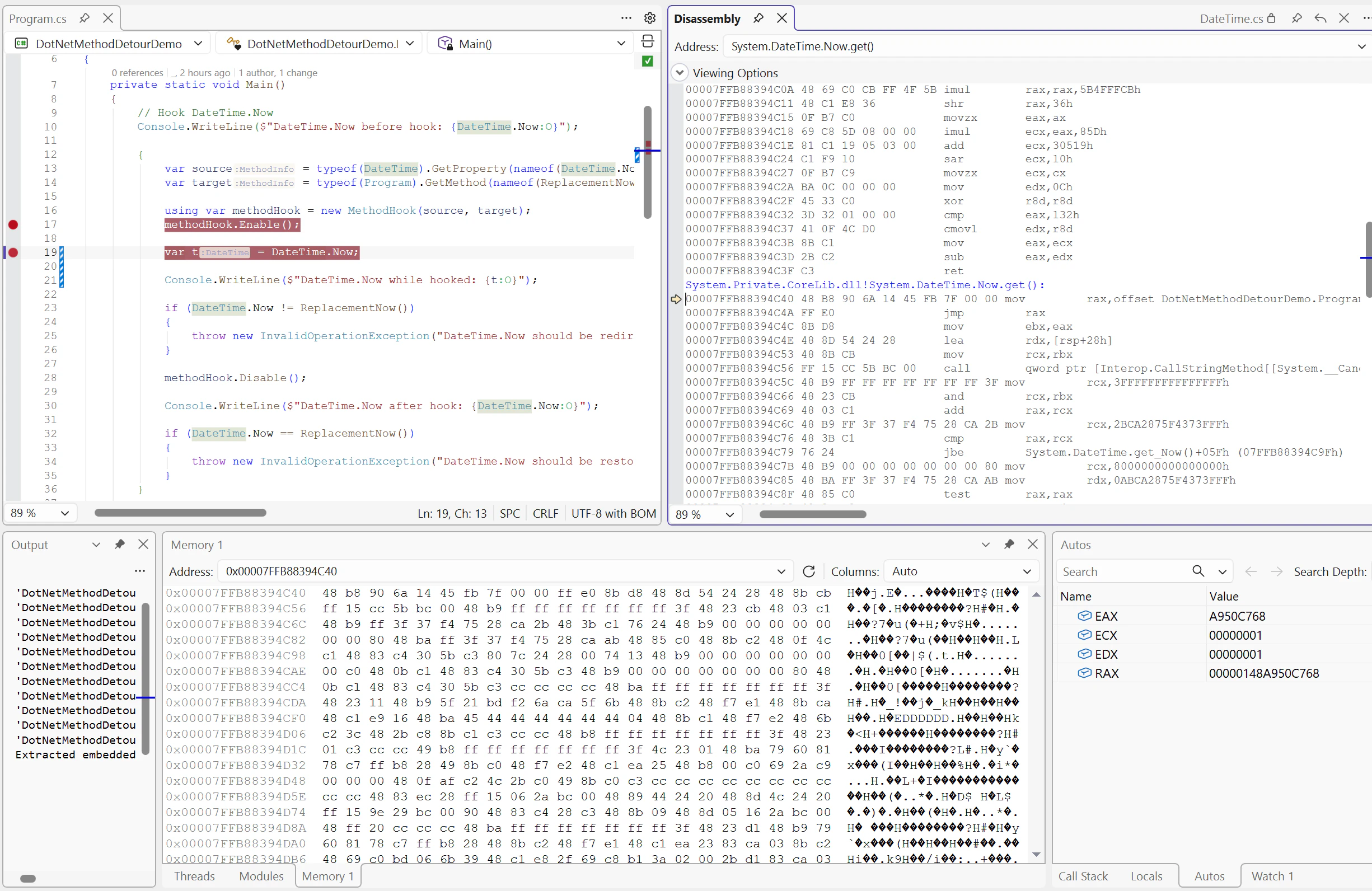Open editor tab overflow menu beside gear

(x=626, y=18)
